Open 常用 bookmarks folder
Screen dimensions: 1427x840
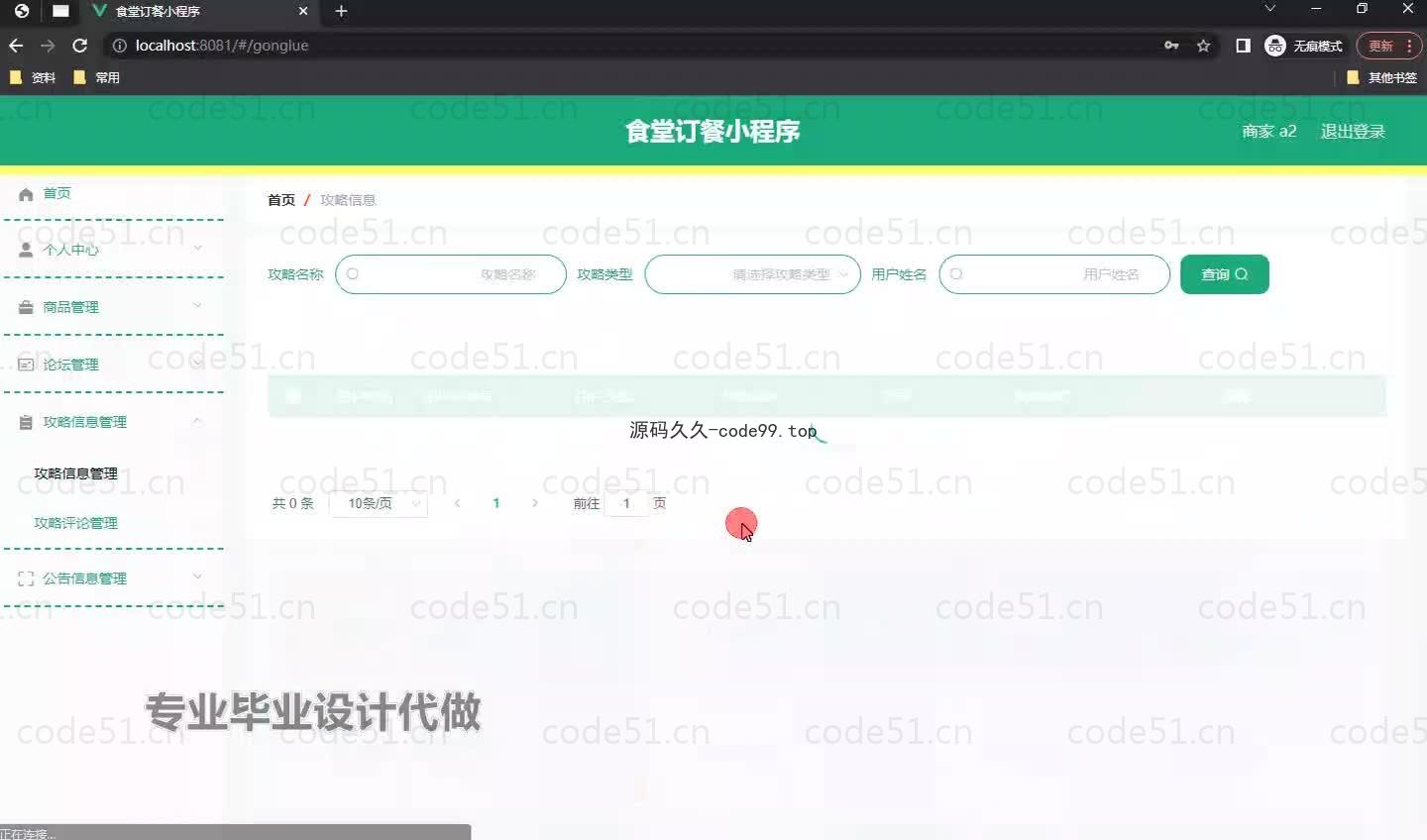(96, 77)
